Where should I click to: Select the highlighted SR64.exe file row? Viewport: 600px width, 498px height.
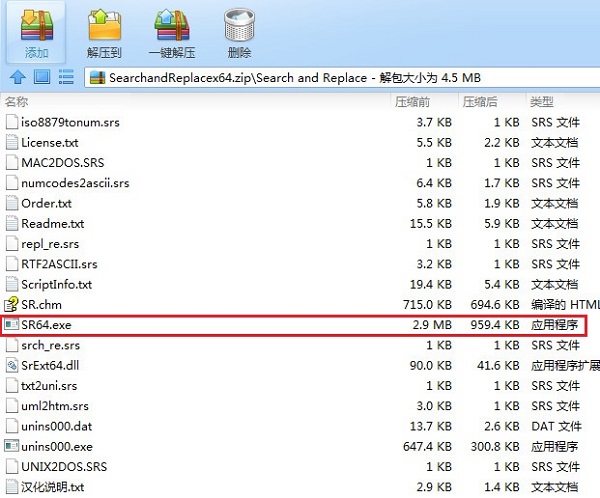(x=293, y=325)
